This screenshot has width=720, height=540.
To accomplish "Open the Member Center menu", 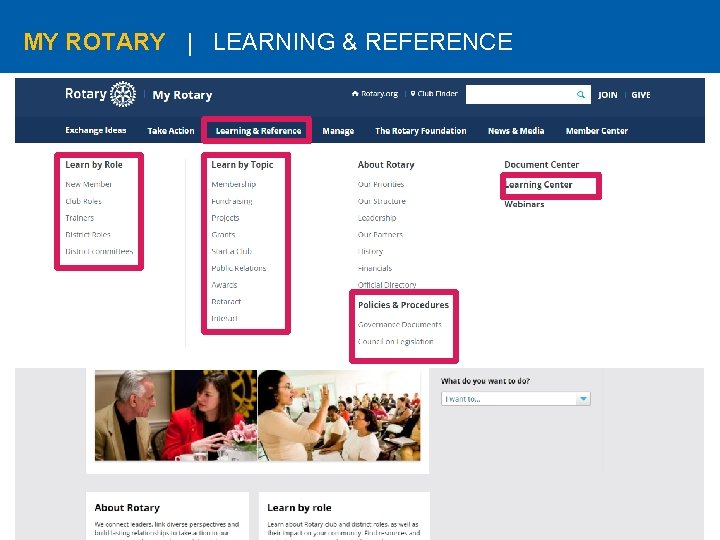I will tap(596, 131).
